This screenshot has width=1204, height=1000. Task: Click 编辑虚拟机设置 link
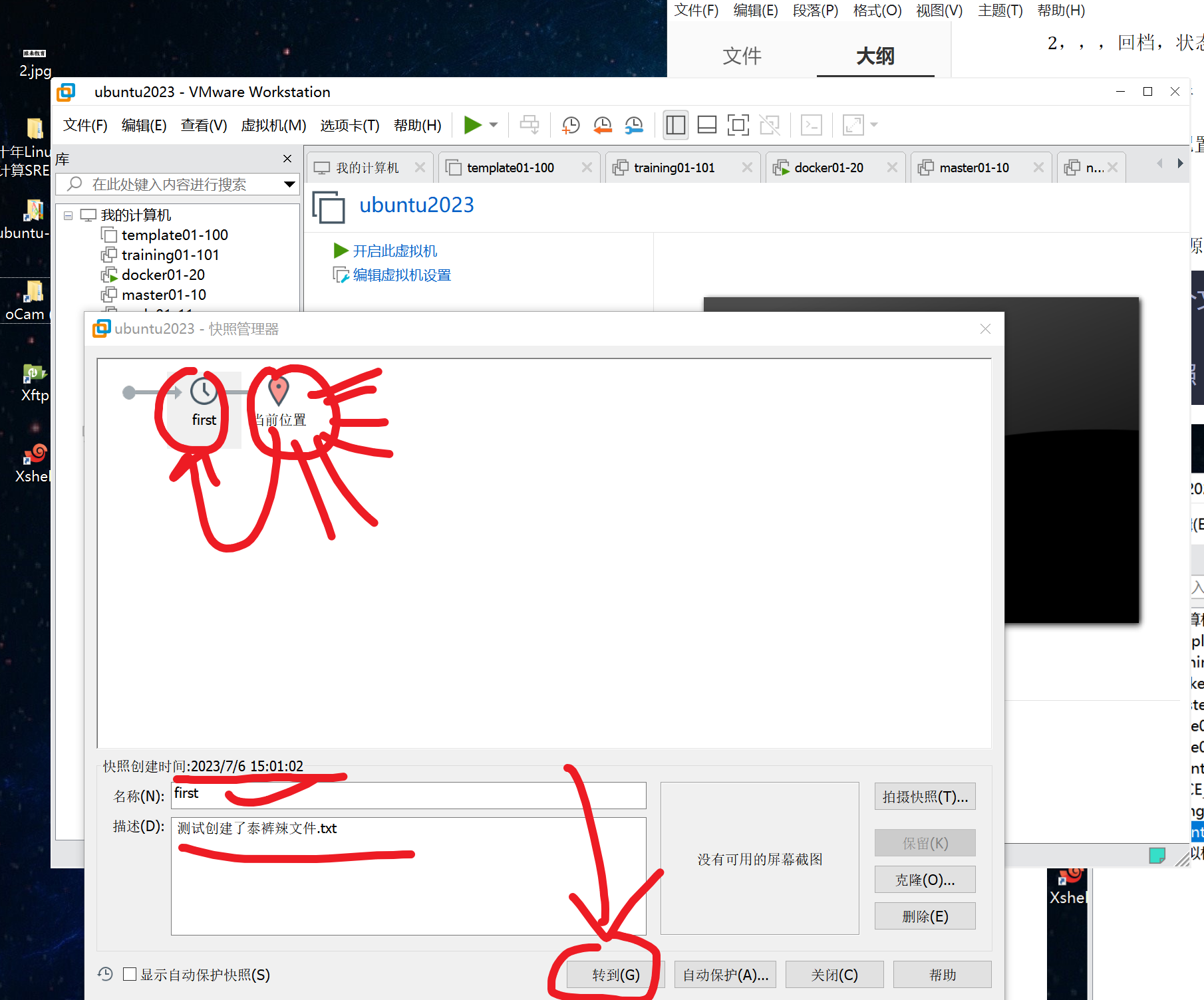pyautogui.click(x=402, y=275)
